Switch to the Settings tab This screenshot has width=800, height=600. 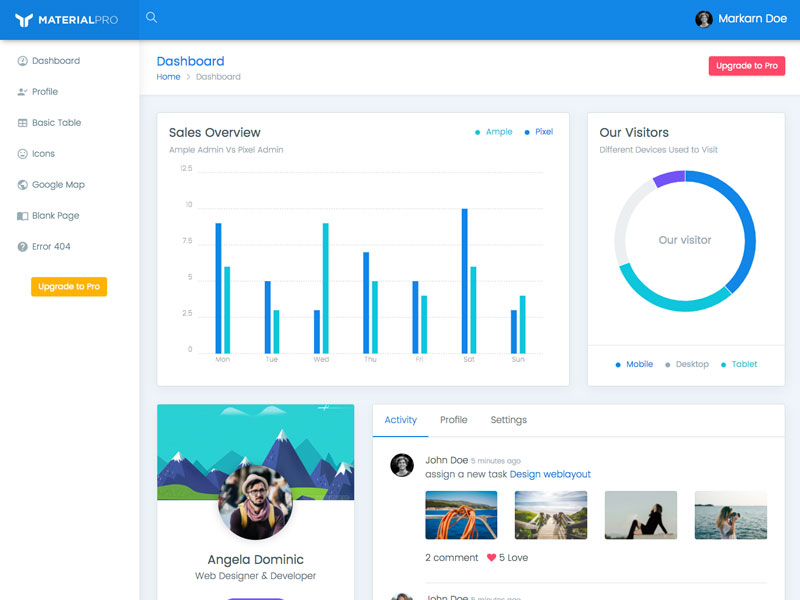click(x=509, y=420)
